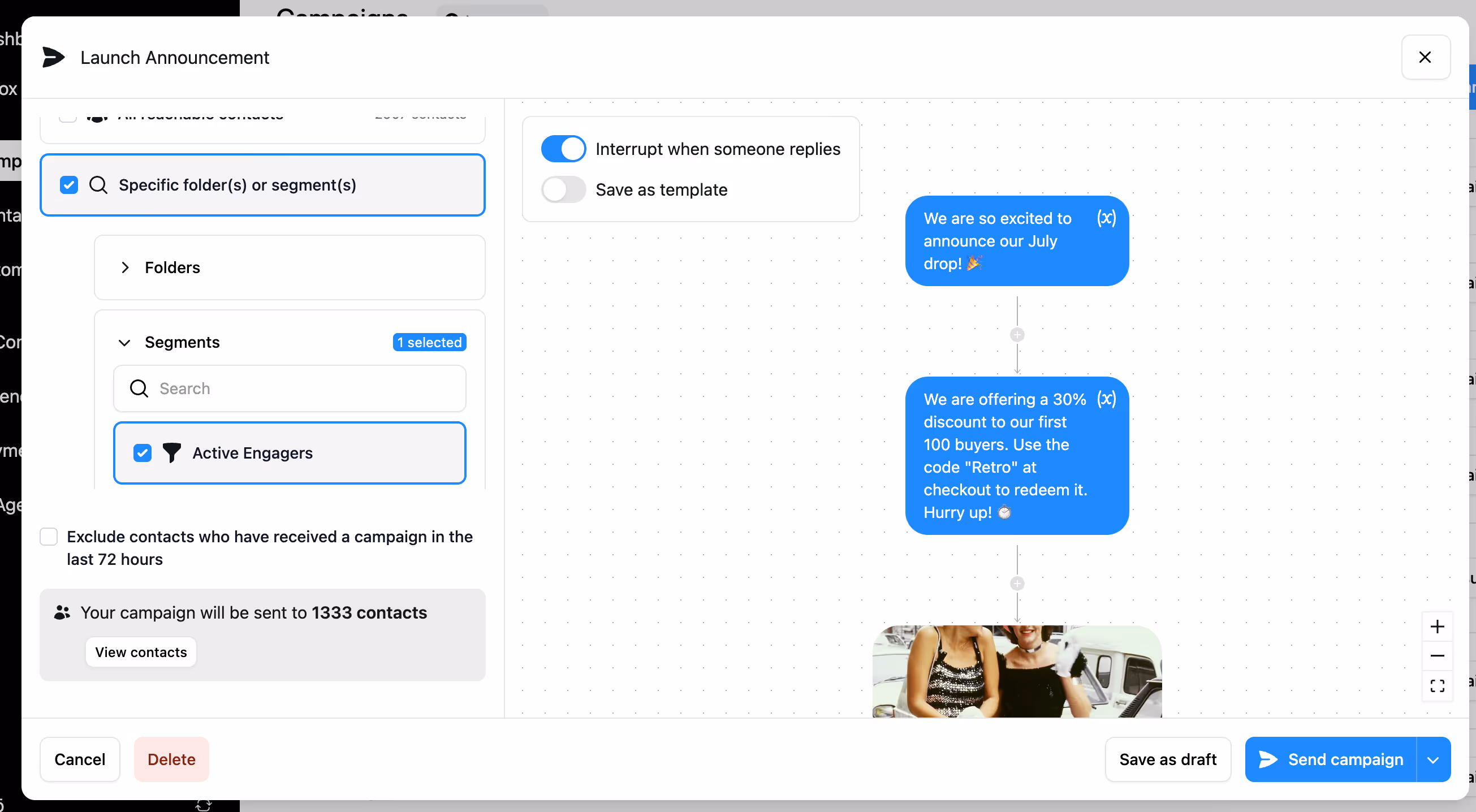Click View contacts button
This screenshot has width=1476, height=812.
[141, 652]
